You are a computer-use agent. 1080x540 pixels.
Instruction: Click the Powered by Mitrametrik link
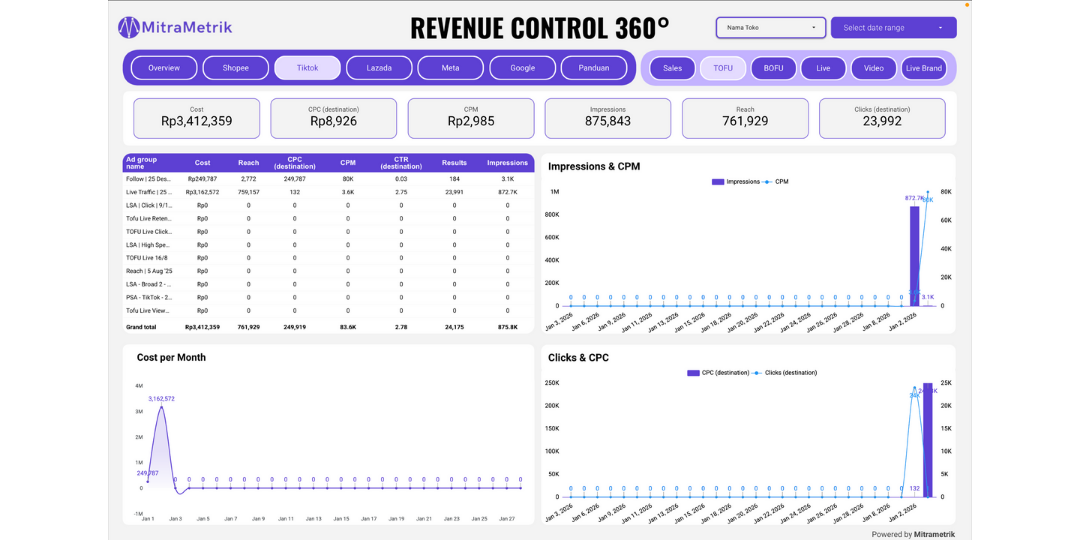pos(913,534)
